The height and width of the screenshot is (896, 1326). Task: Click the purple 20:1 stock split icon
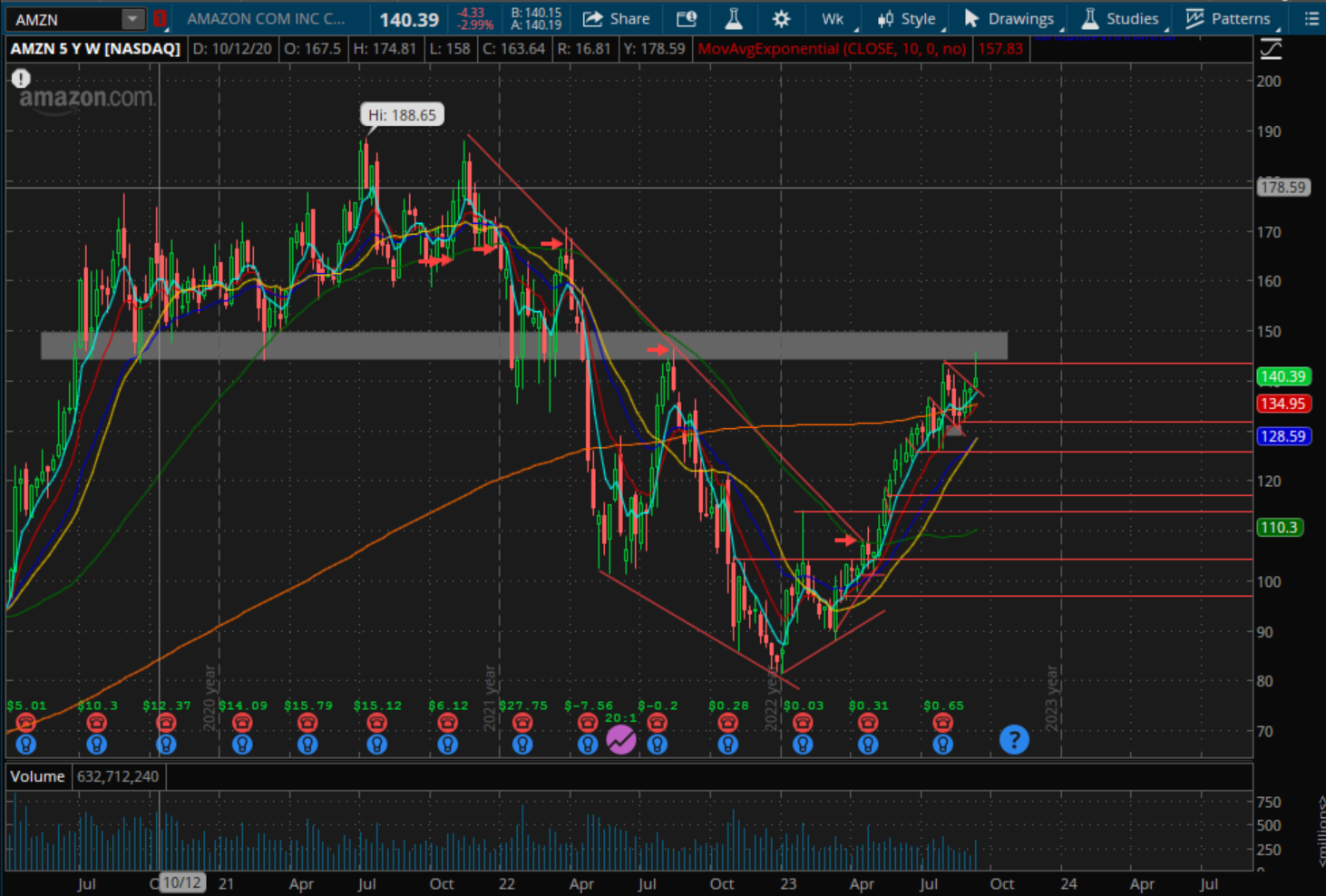coord(621,741)
